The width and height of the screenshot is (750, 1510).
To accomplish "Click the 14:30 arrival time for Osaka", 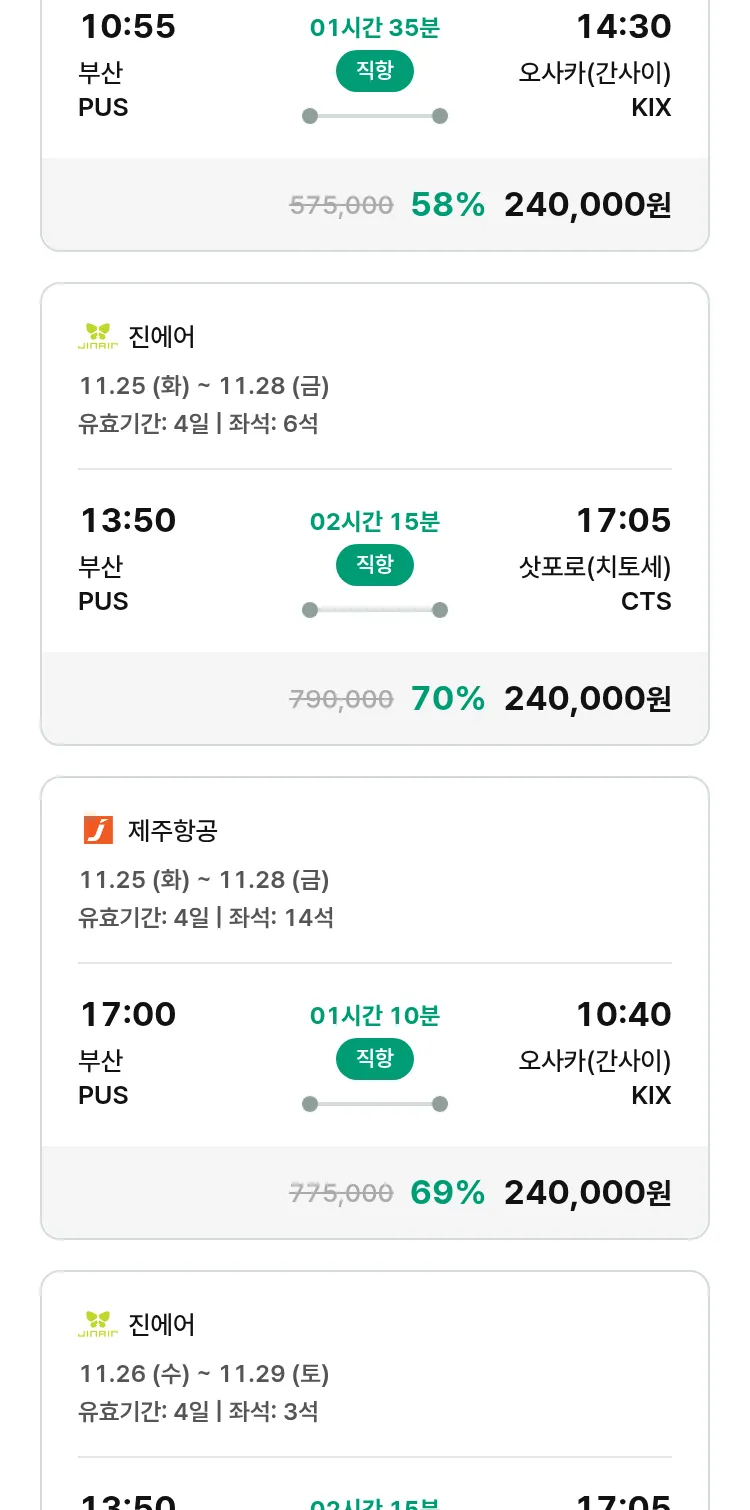I will pos(623,27).
